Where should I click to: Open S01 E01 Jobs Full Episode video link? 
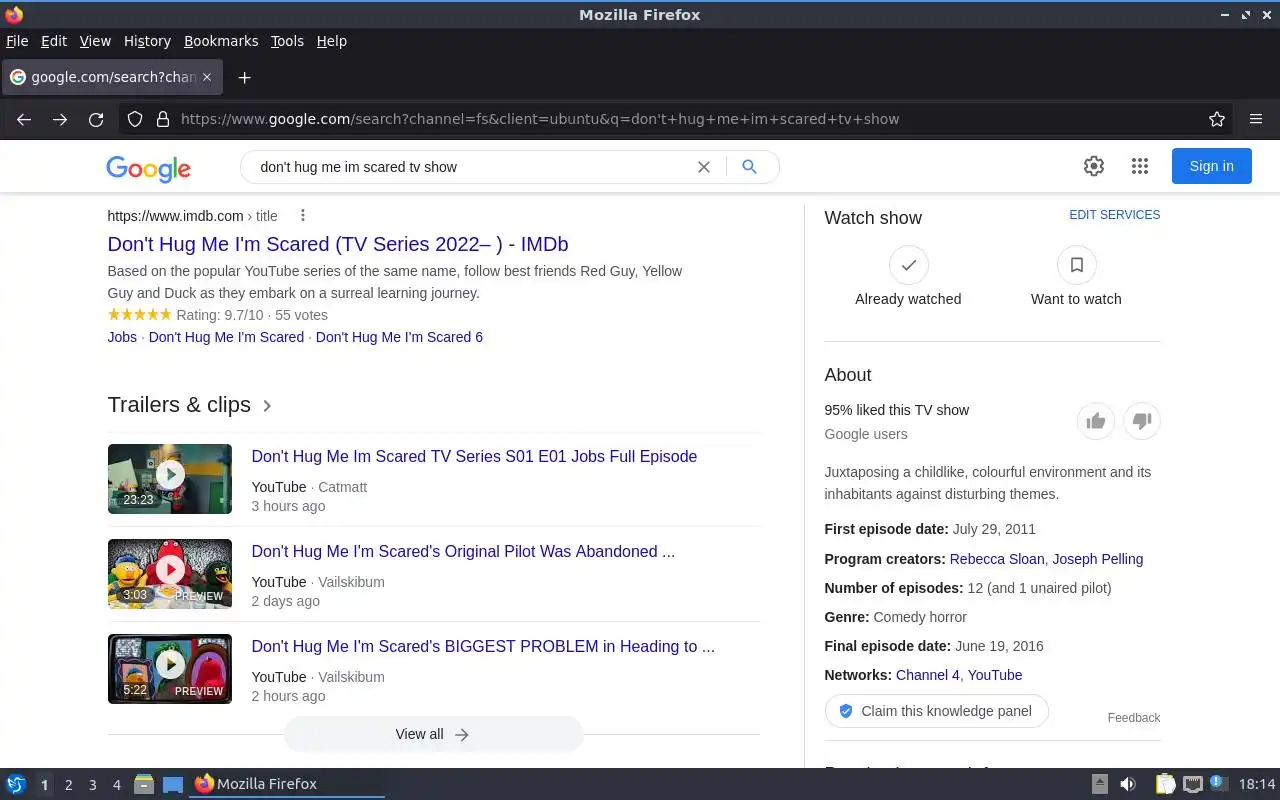474,456
